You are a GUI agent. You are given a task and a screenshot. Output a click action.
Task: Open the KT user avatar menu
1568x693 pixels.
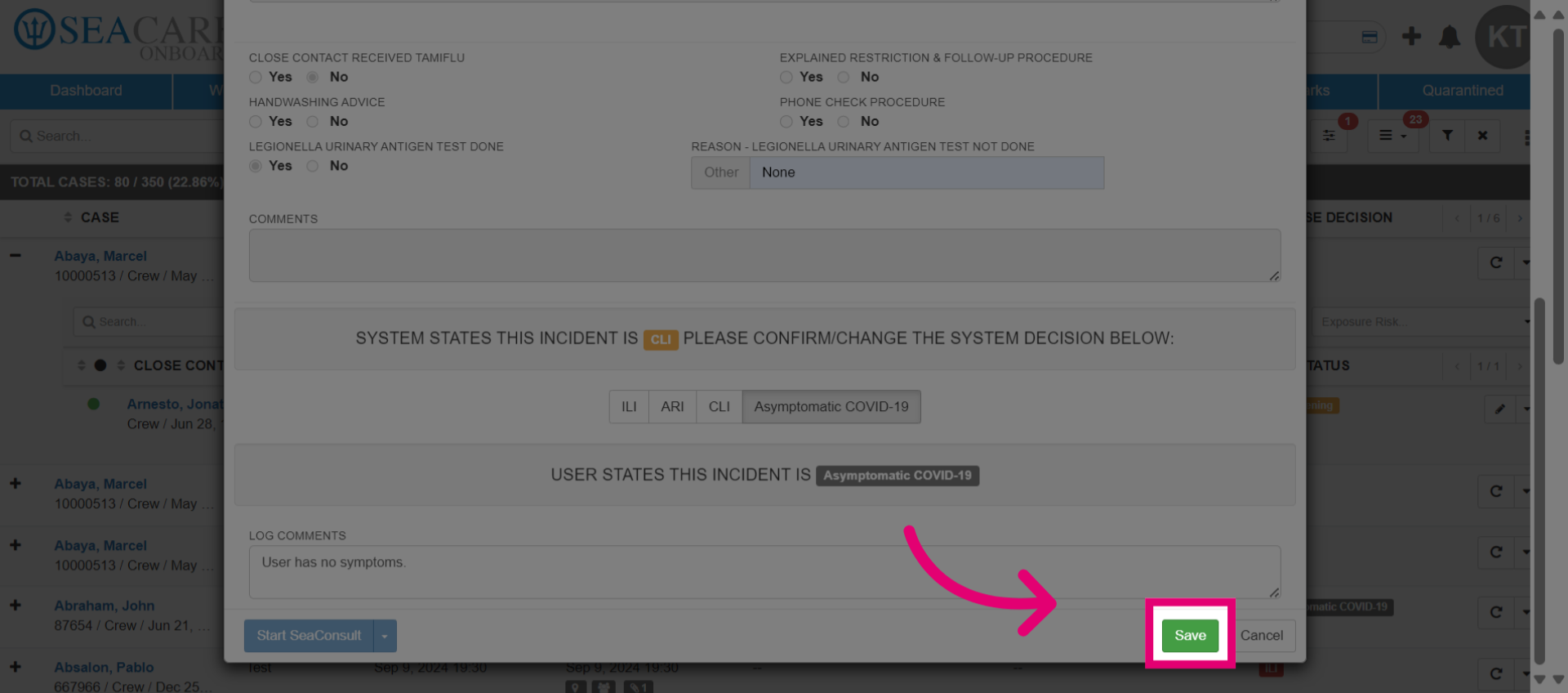pos(1503,37)
